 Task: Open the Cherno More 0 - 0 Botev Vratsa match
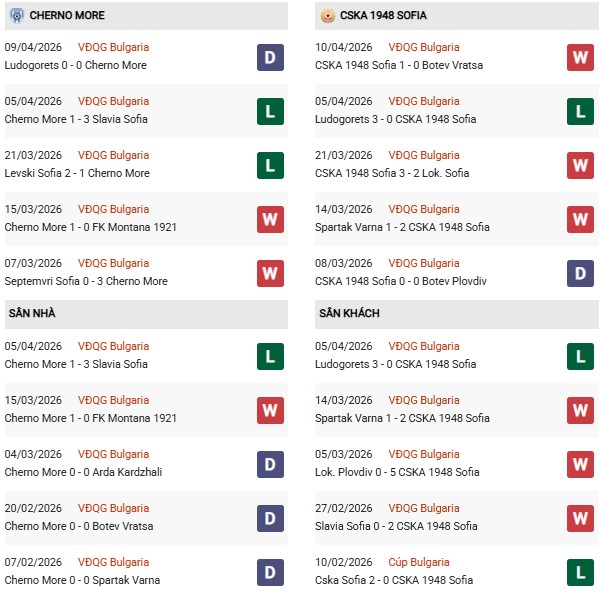[x=81, y=526]
